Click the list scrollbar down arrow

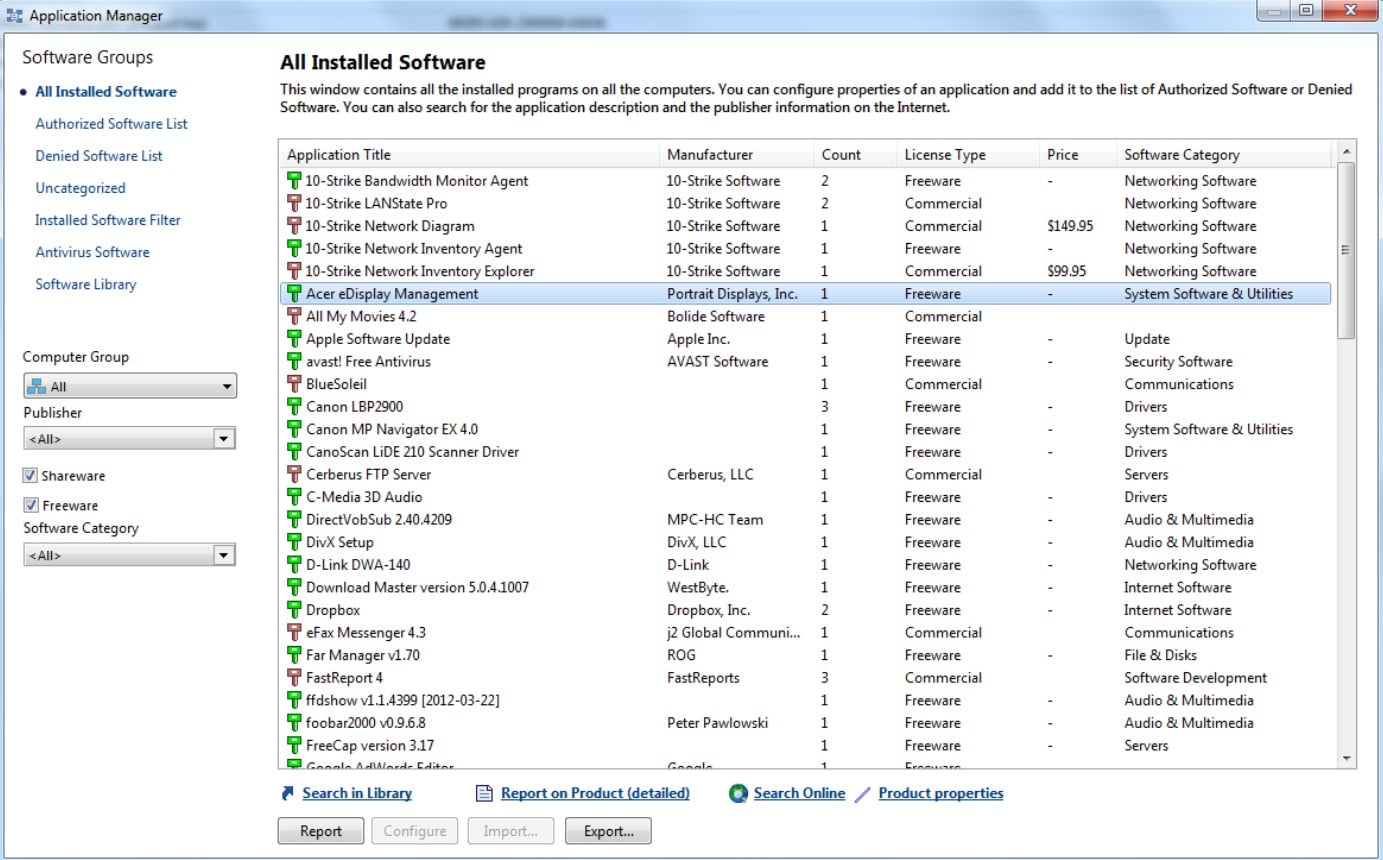click(x=1345, y=759)
